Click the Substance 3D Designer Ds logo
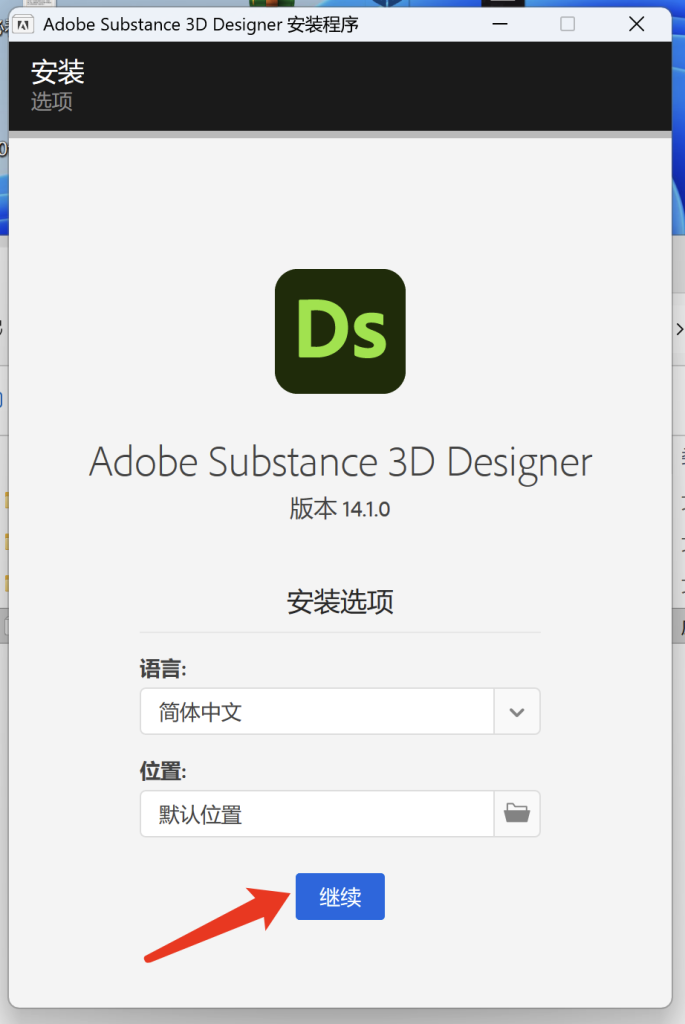 [x=340, y=331]
